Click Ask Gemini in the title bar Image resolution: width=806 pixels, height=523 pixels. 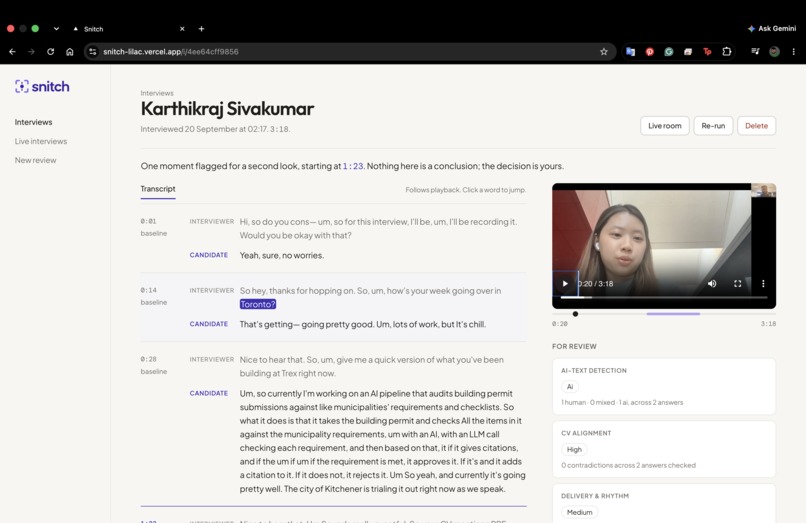772,28
